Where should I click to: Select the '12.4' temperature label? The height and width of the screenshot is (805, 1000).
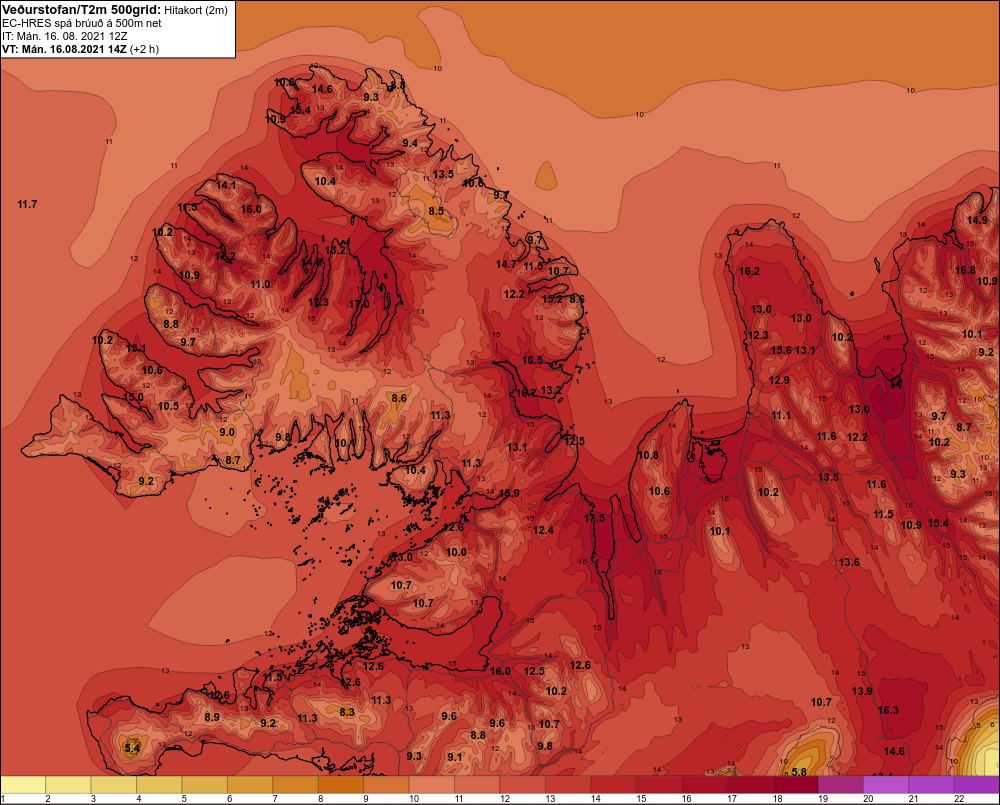point(543,530)
